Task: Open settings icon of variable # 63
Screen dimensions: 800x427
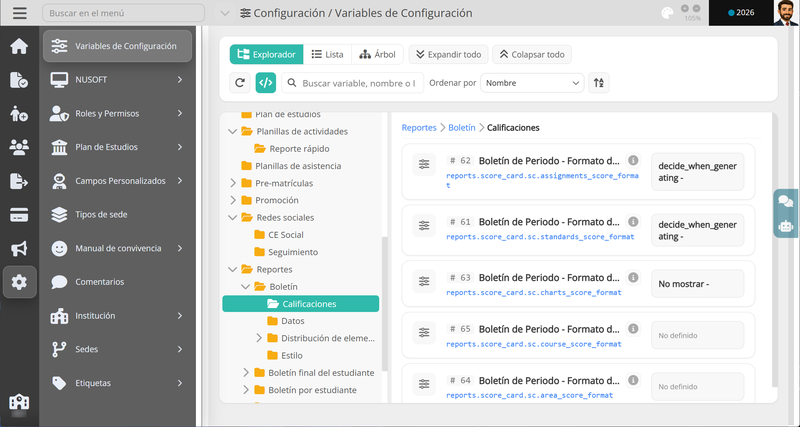Action: click(x=424, y=281)
